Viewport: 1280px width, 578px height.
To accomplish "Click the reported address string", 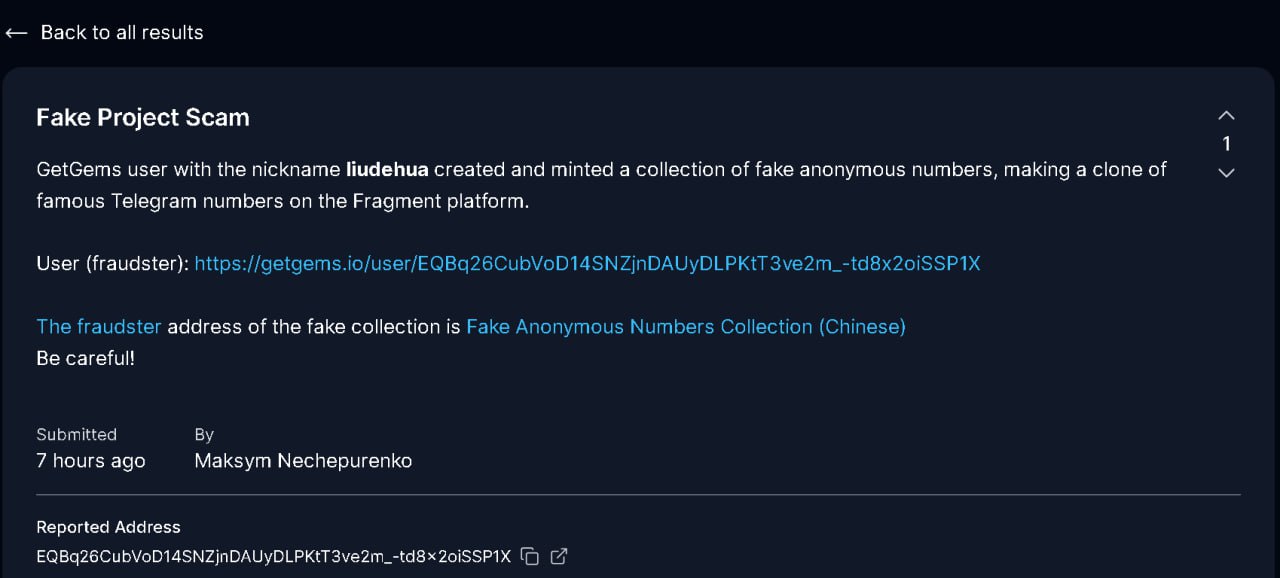I will pos(273,556).
